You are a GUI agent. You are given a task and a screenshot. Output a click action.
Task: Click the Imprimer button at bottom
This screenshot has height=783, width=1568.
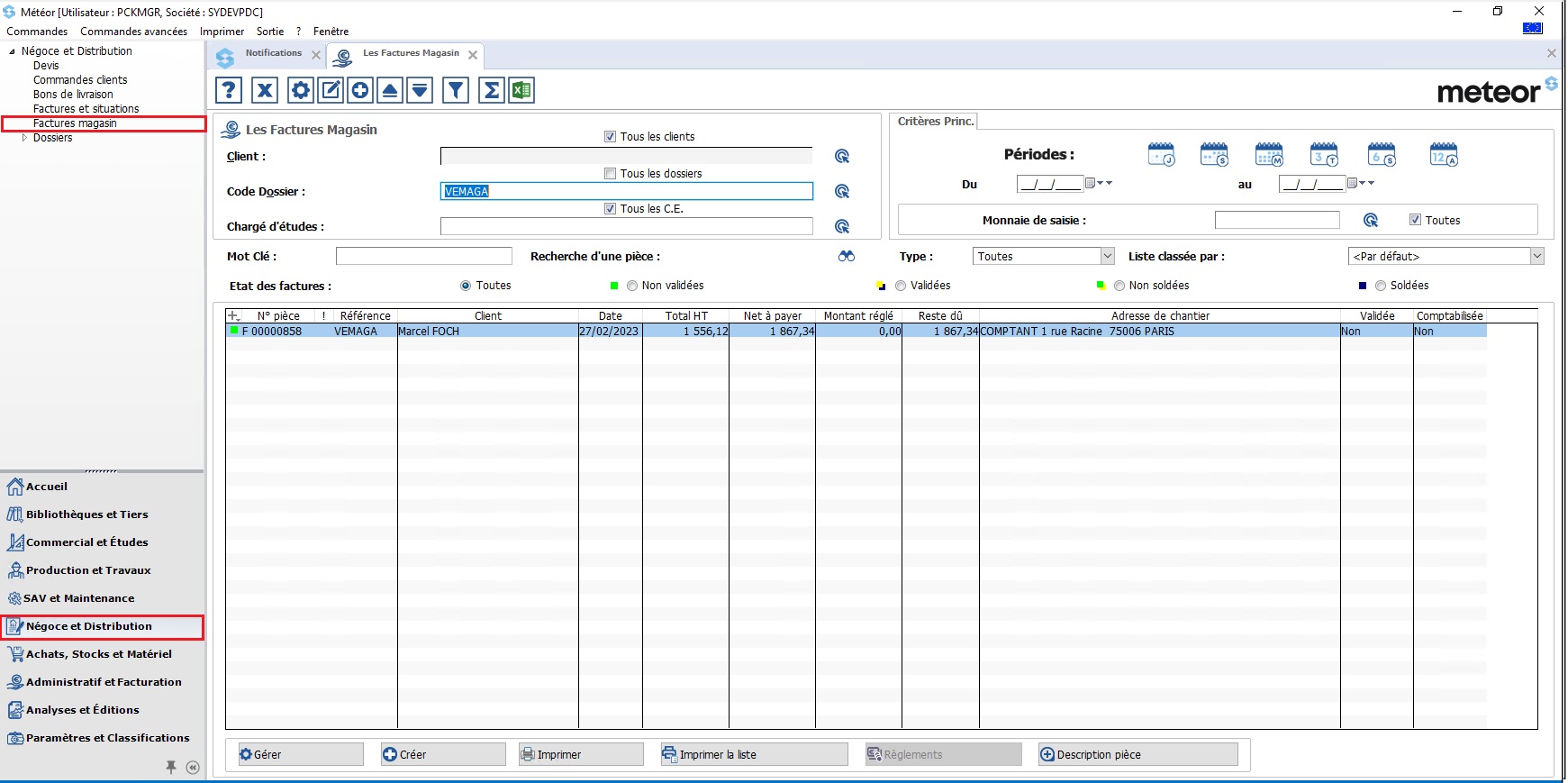click(x=581, y=755)
